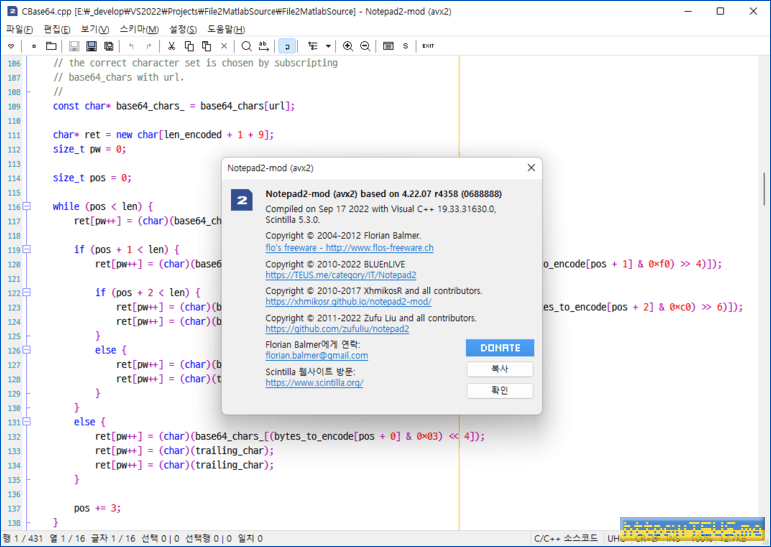Delete selection with the X toolbar icon
The image size is (771, 547).
224,46
